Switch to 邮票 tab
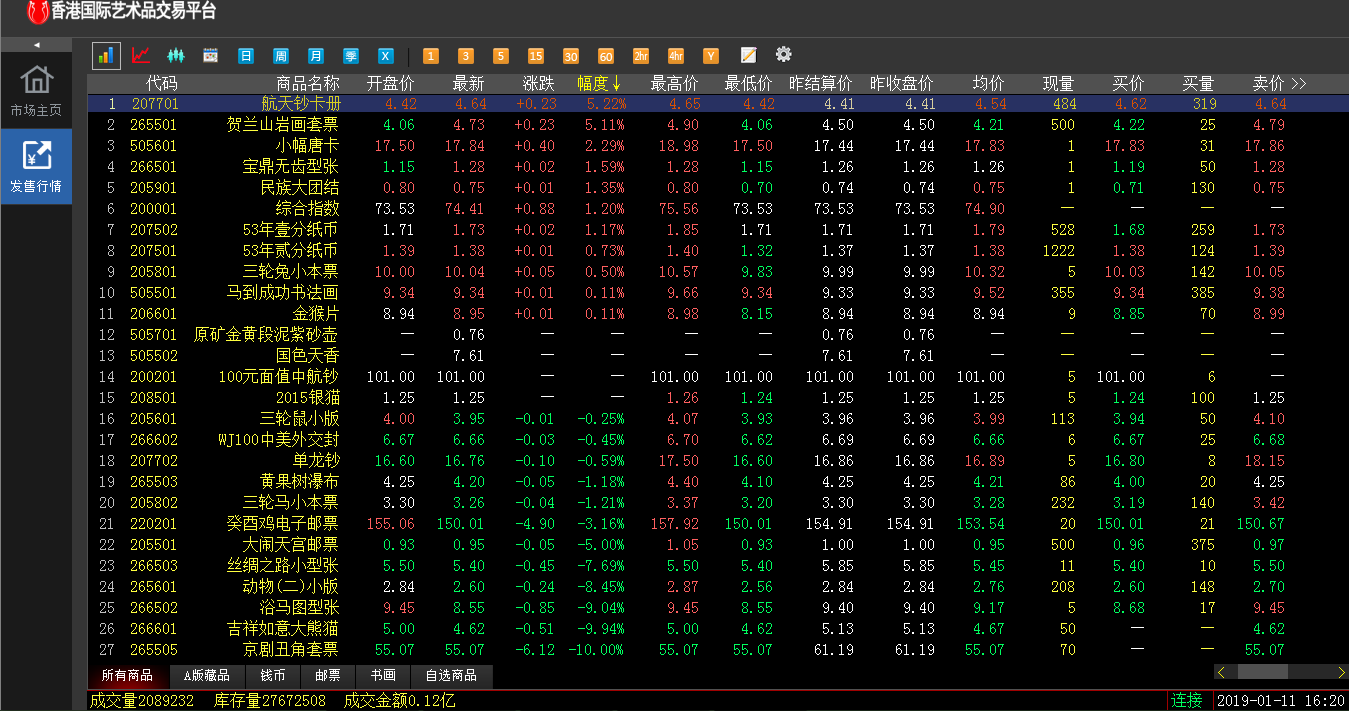 328,676
